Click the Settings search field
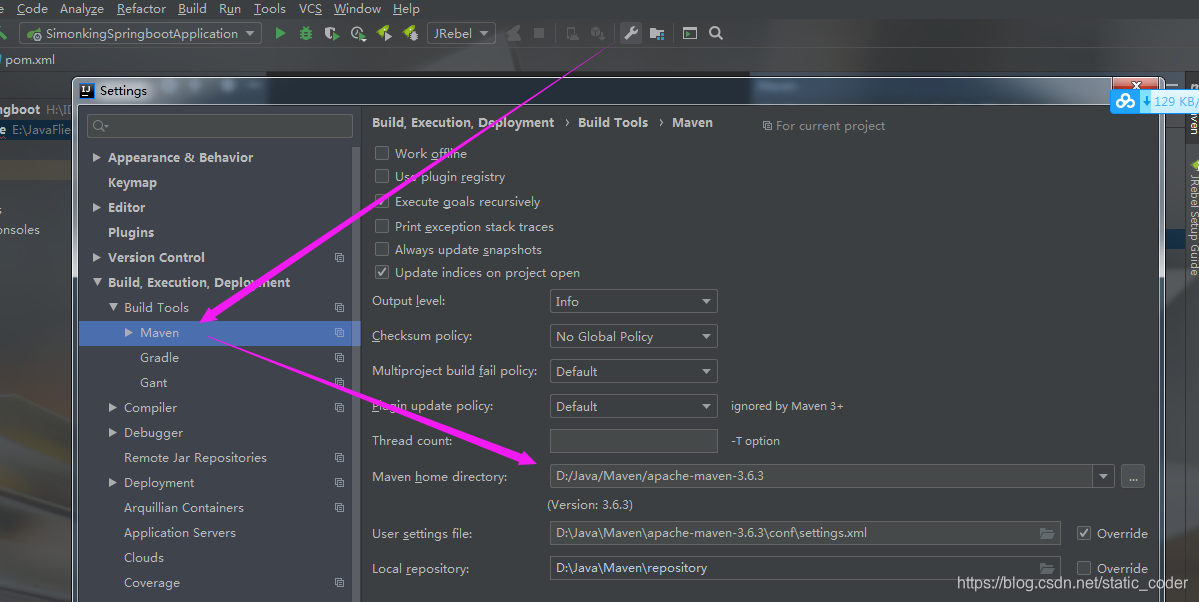 click(x=220, y=126)
